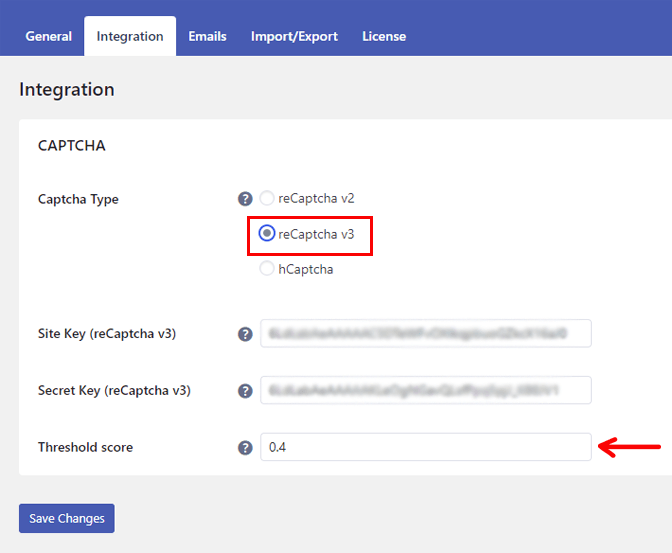Open the Captcha Type help icon
The width and height of the screenshot is (672, 553).
click(x=245, y=199)
